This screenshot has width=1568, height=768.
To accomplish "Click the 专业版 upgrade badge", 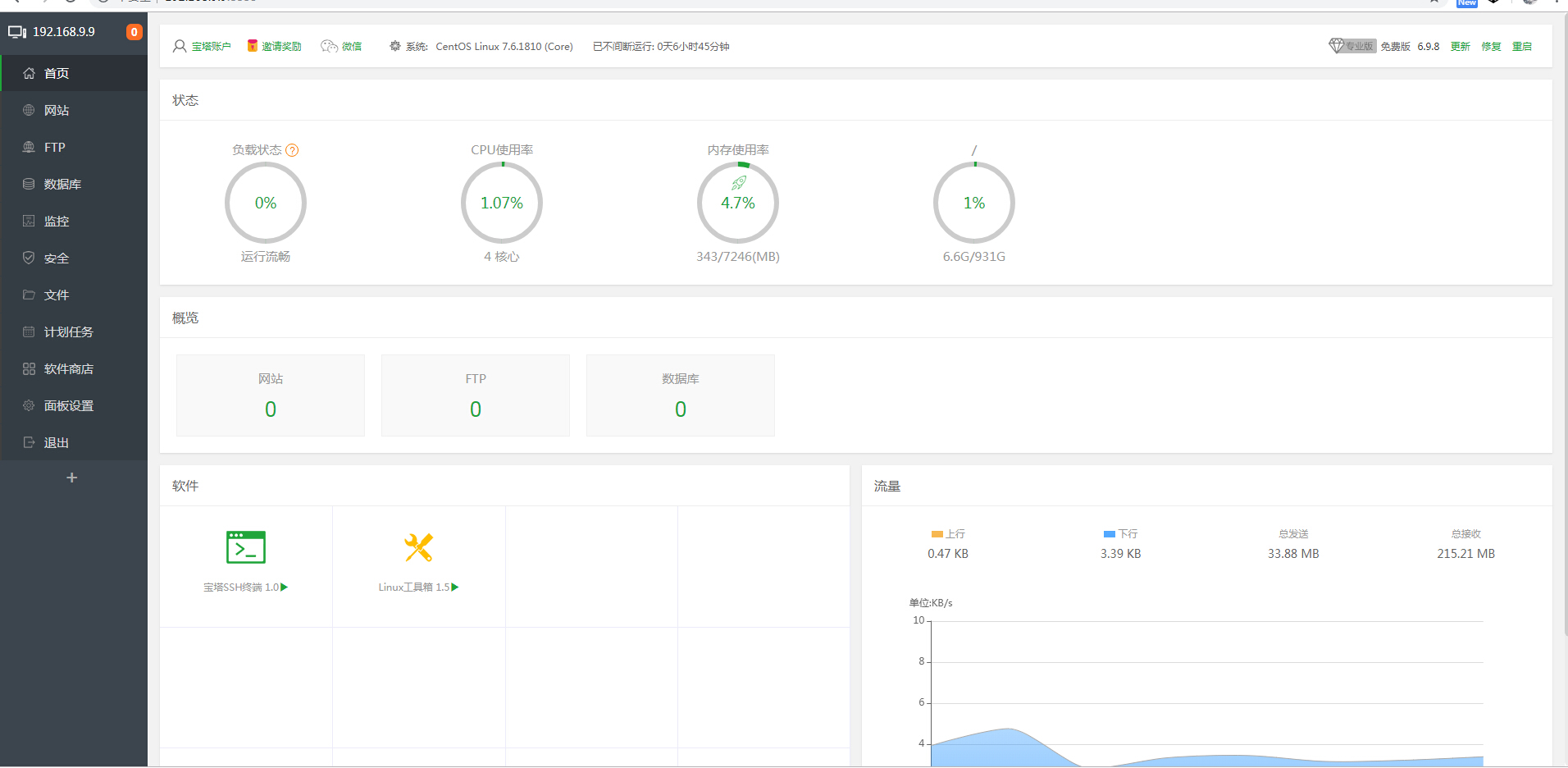I will tap(1351, 47).
